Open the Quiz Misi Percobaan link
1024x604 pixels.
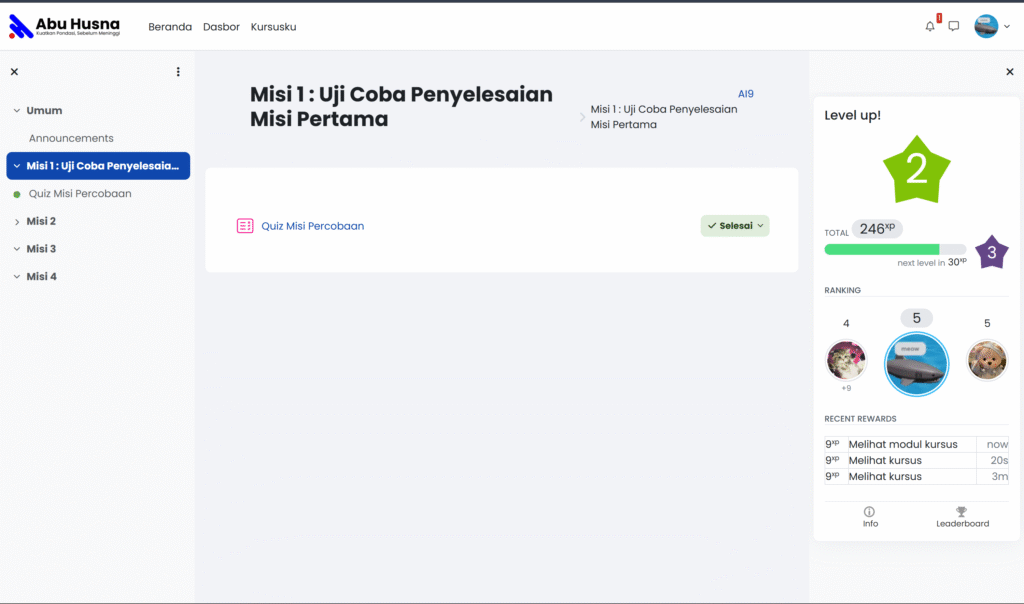click(313, 226)
